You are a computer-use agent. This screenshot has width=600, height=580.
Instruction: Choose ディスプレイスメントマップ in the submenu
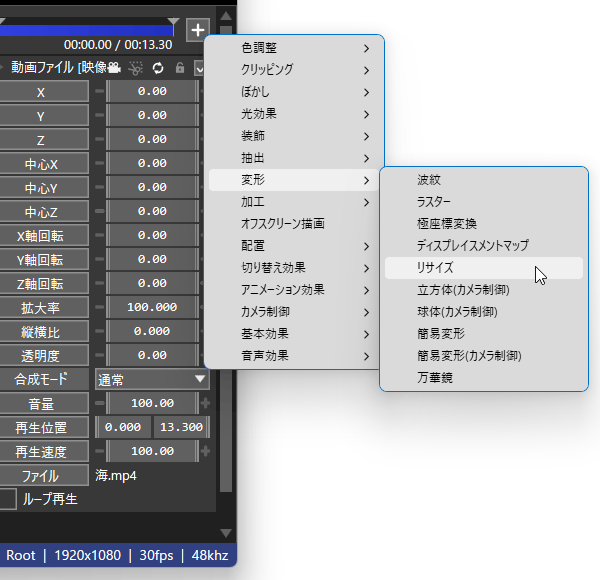(x=484, y=246)
